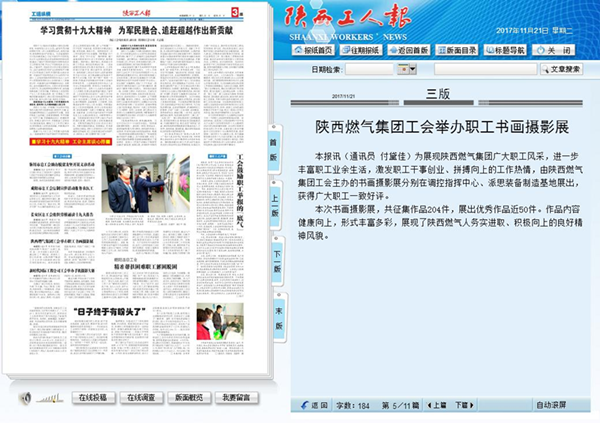Image resolution: width=600 pixels, height=423 pixels.
Task: Focus the article search text field
Action: click(x=485, y=69)
